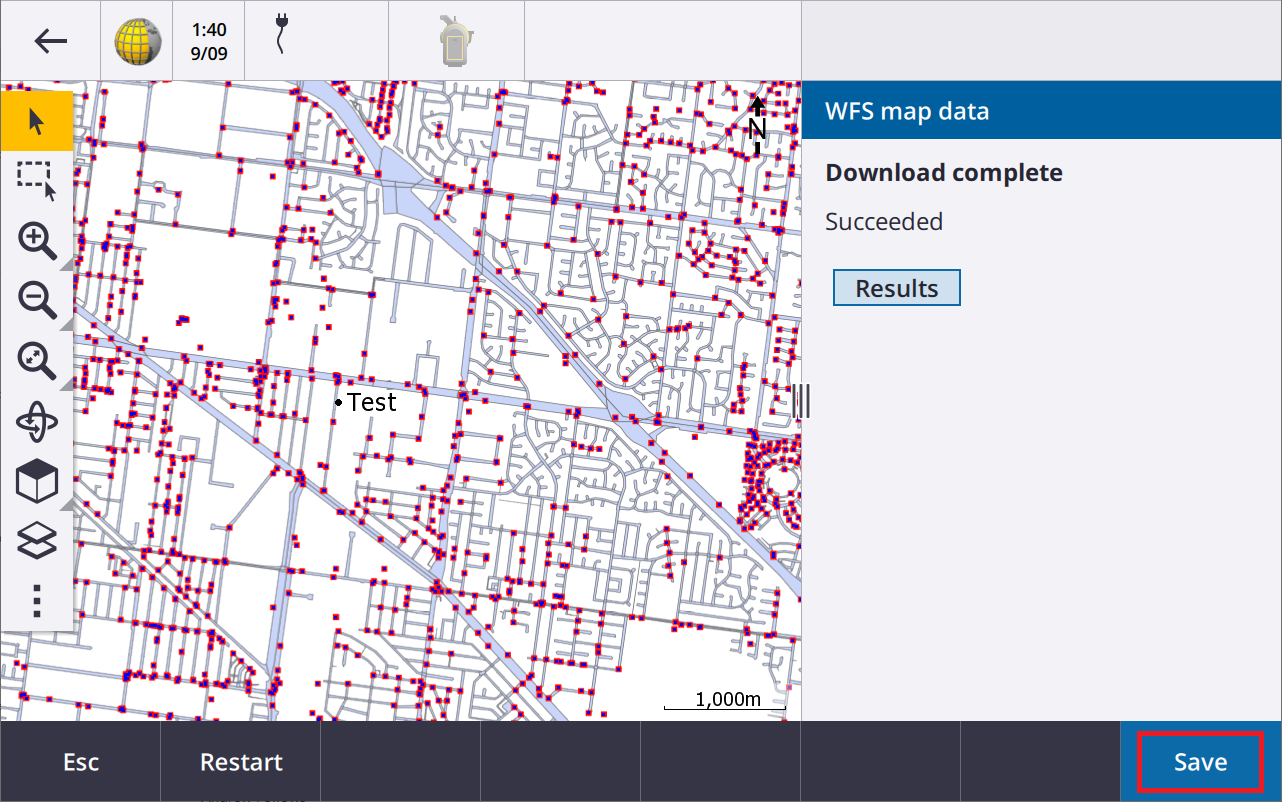Open the Layer manager
Image resolution: width=1282 pixels, height=802 pixels.
click(37, 542)
